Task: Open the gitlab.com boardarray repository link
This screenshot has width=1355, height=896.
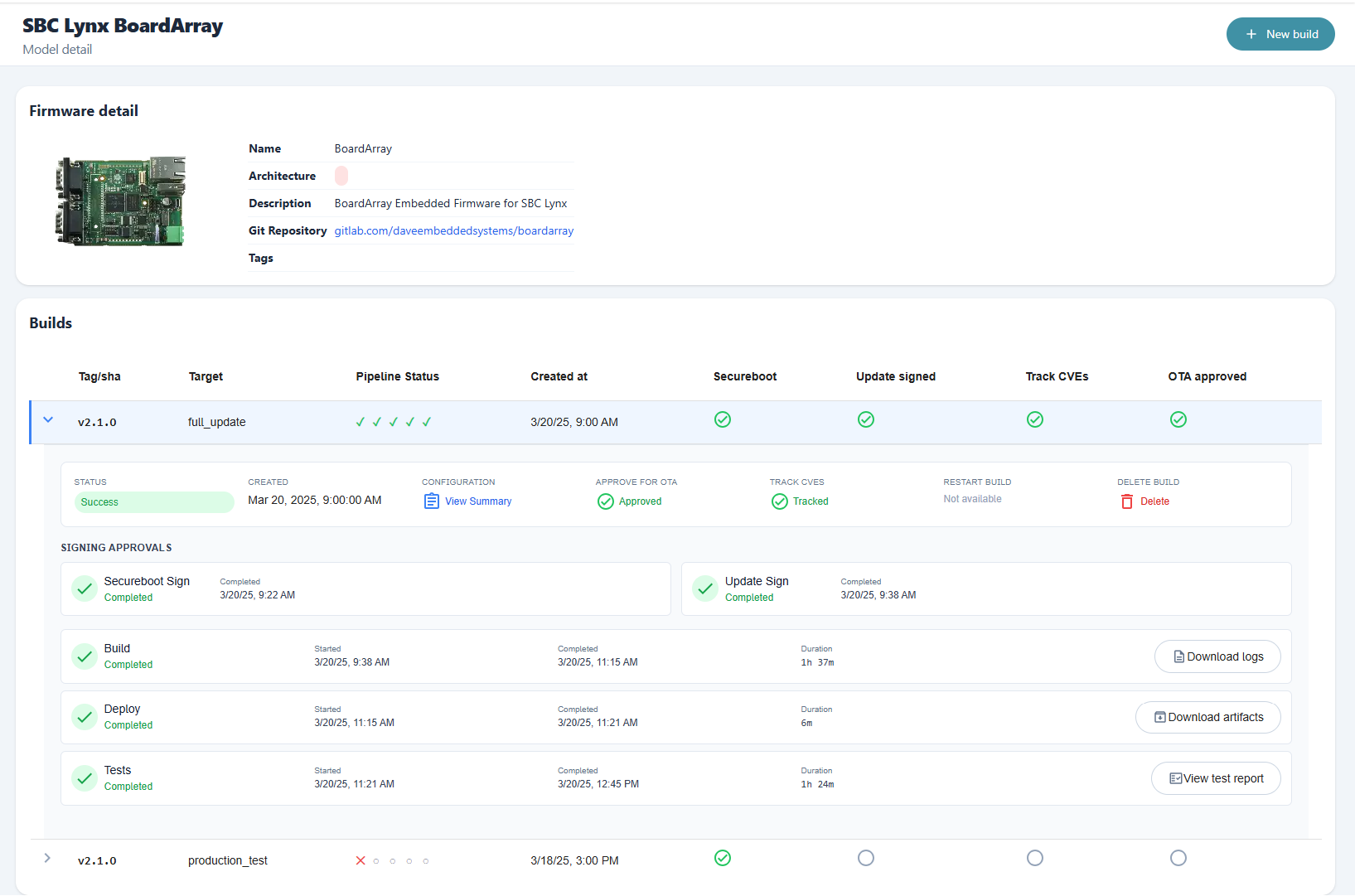Action: pos(453,230)
